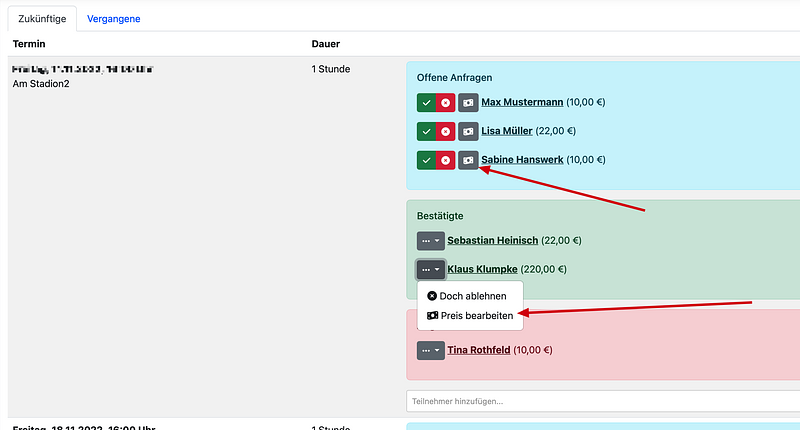The height and width of the screenshot is (430, 800).
Task: Accept Max Mustermann's request with green checkmark
Action: [426, 102]
